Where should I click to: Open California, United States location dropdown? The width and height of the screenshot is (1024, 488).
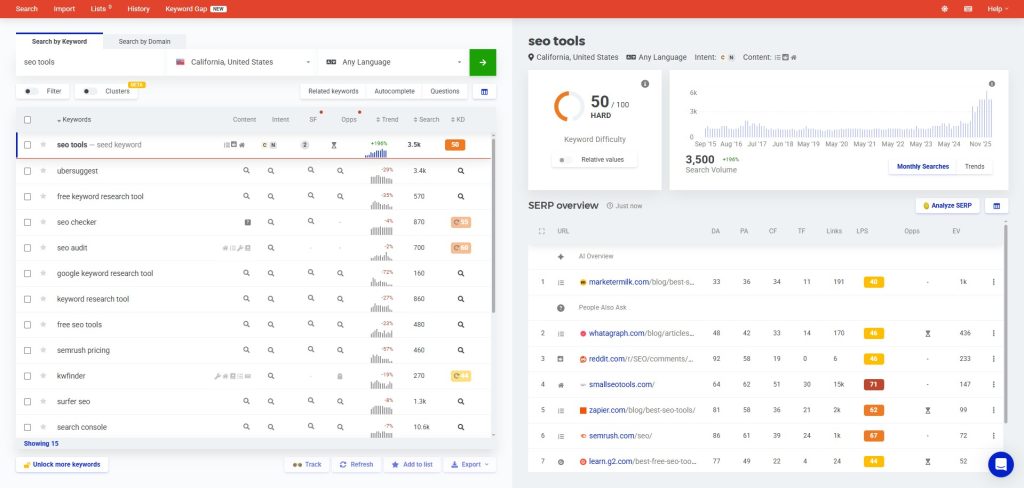pyautogui.click(x=242, y=62)
